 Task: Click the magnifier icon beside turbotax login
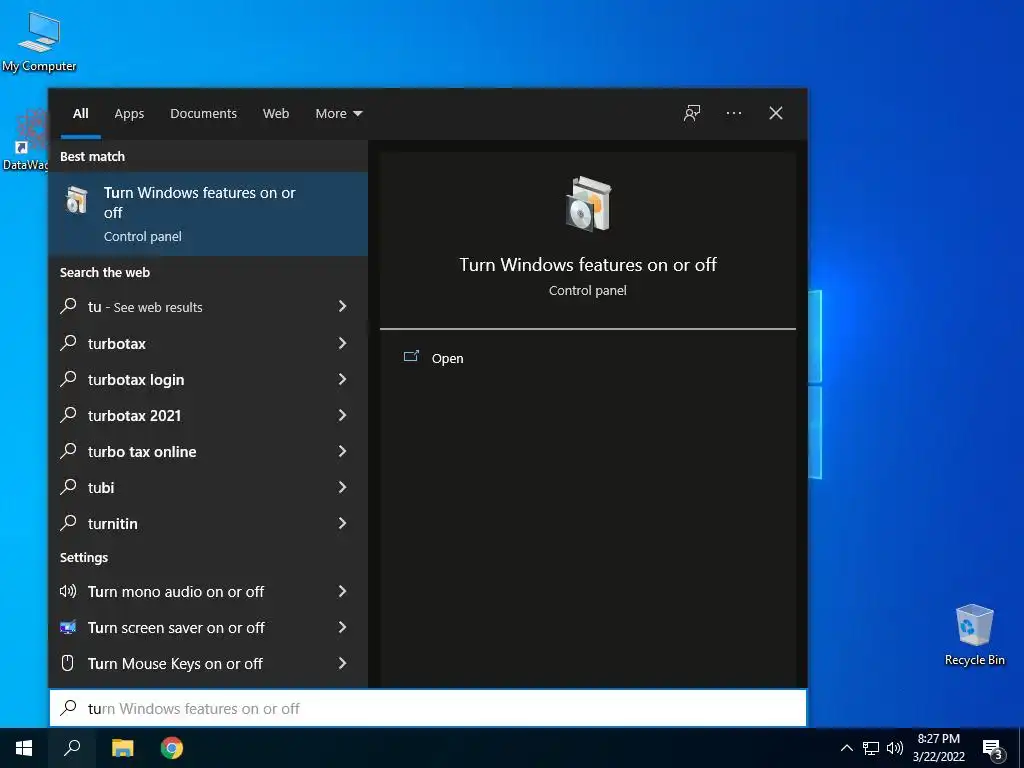(x=69, y=379)
